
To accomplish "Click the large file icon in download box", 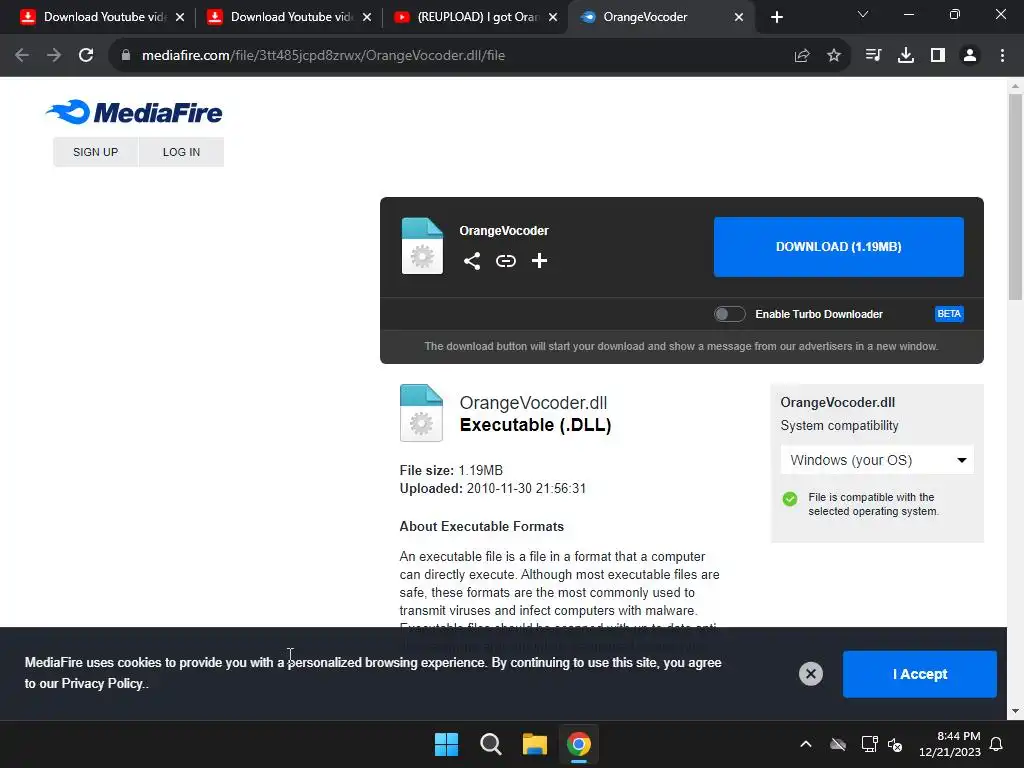I will pyautogui.click(x=422, y=246).
